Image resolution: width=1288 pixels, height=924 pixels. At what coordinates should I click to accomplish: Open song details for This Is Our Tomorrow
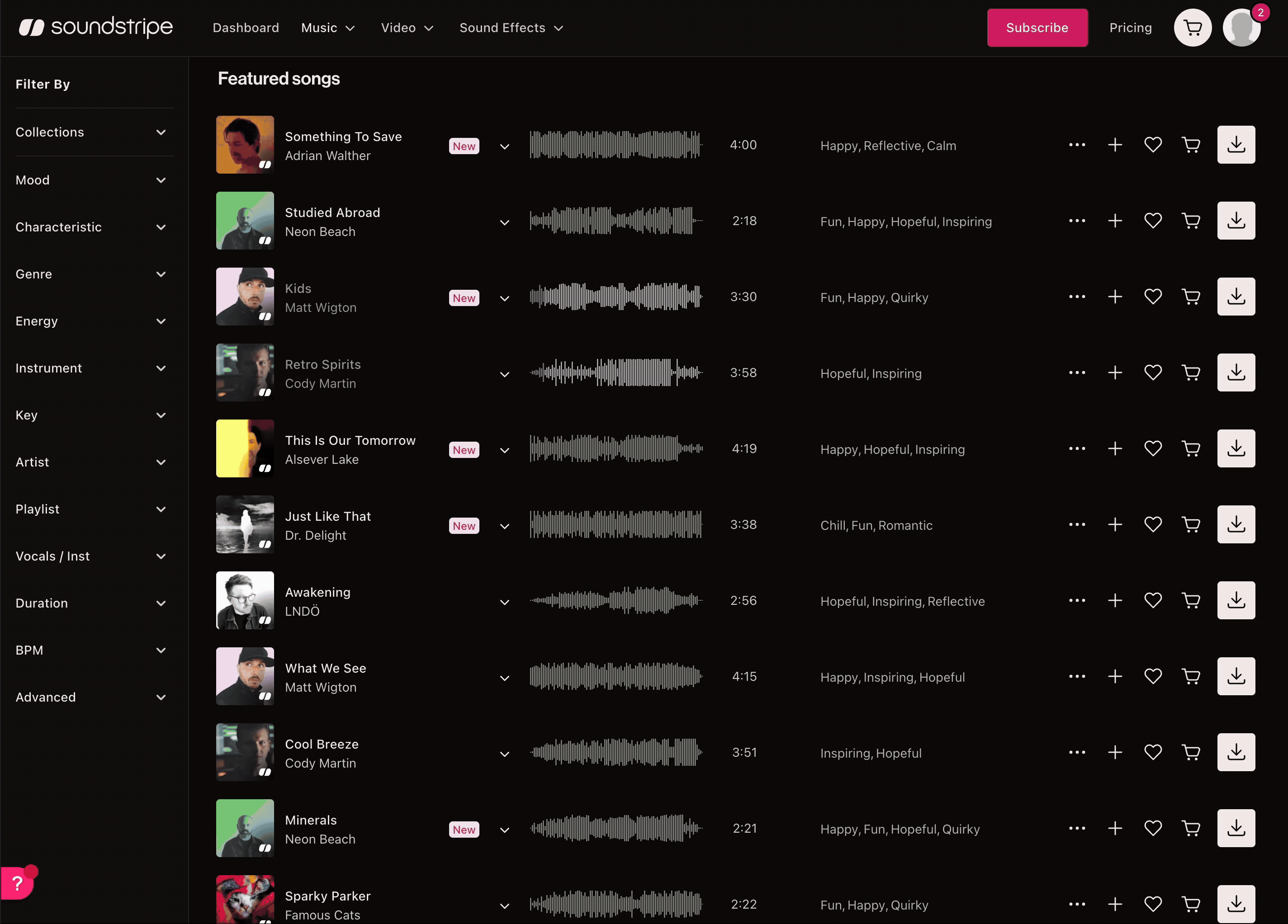(x=504, y=450)
